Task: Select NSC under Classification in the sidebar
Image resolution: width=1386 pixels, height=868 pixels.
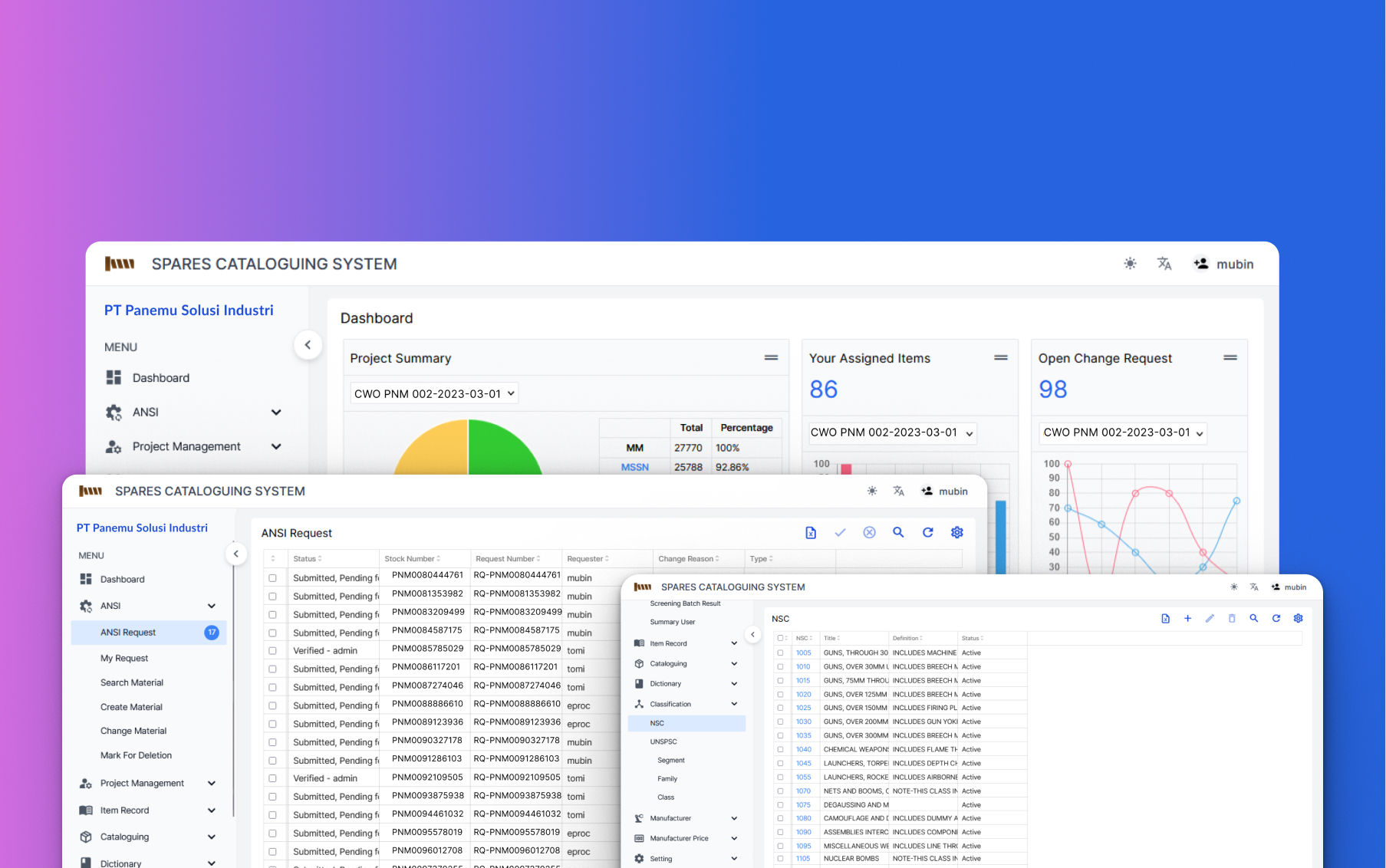Action: click(x=657, y=723)
